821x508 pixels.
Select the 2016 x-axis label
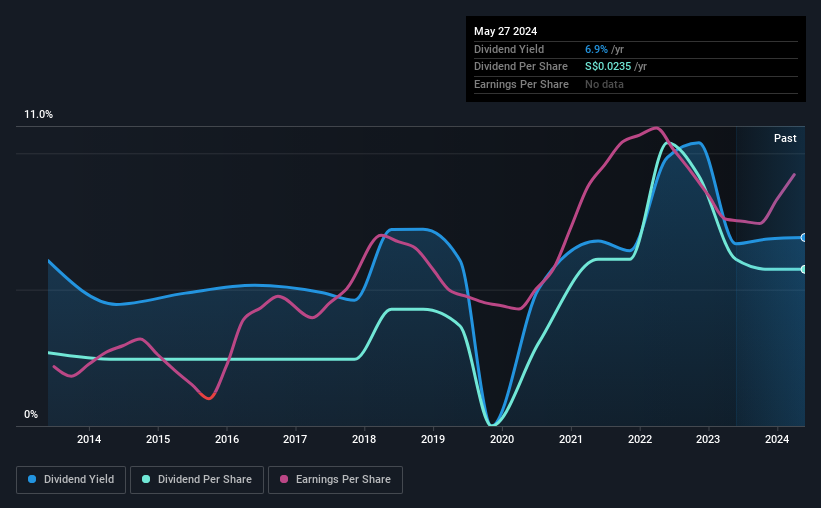[x=227, y=439]
